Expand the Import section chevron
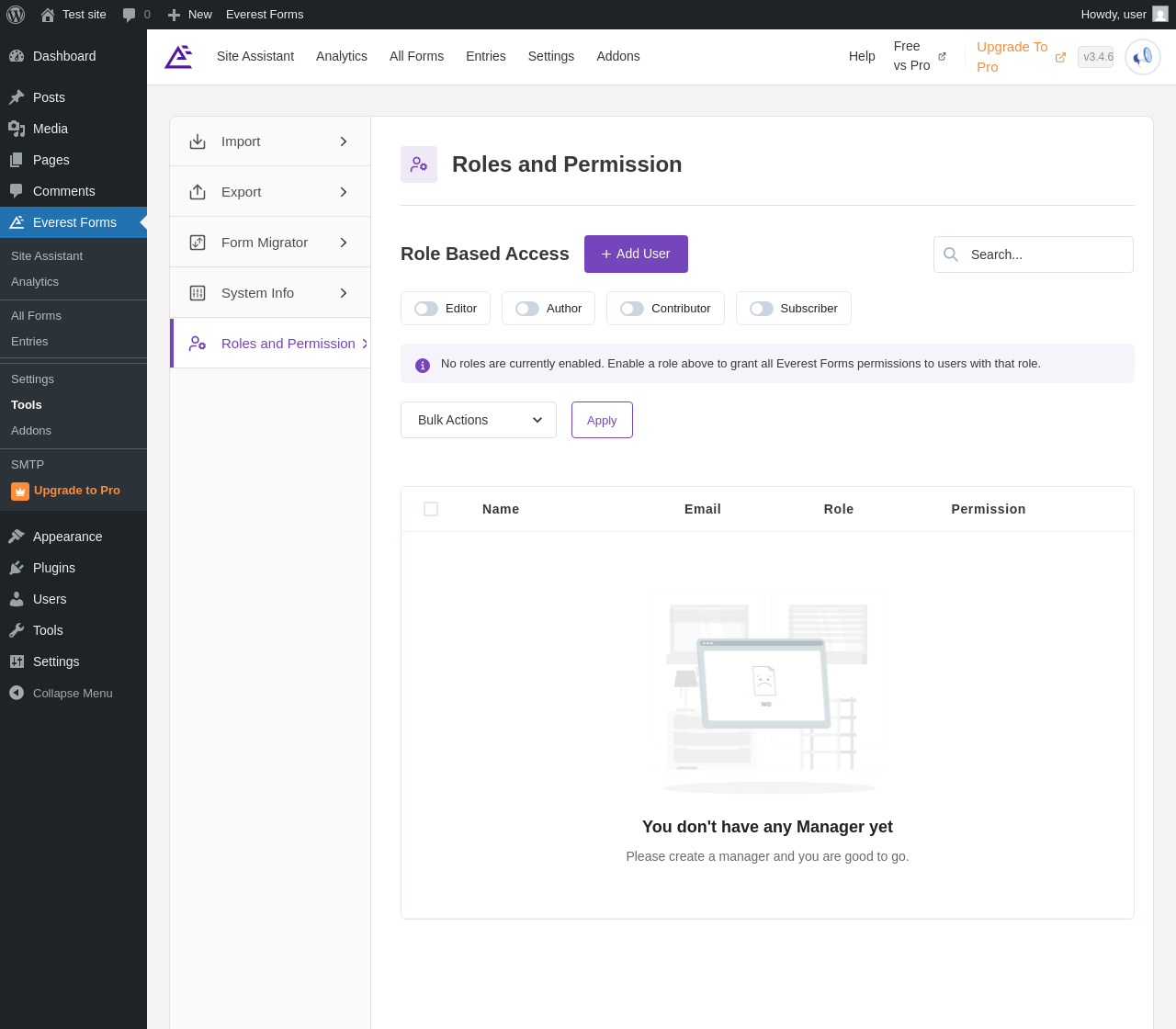1176x1029 pixels. (x=344, y=141)
